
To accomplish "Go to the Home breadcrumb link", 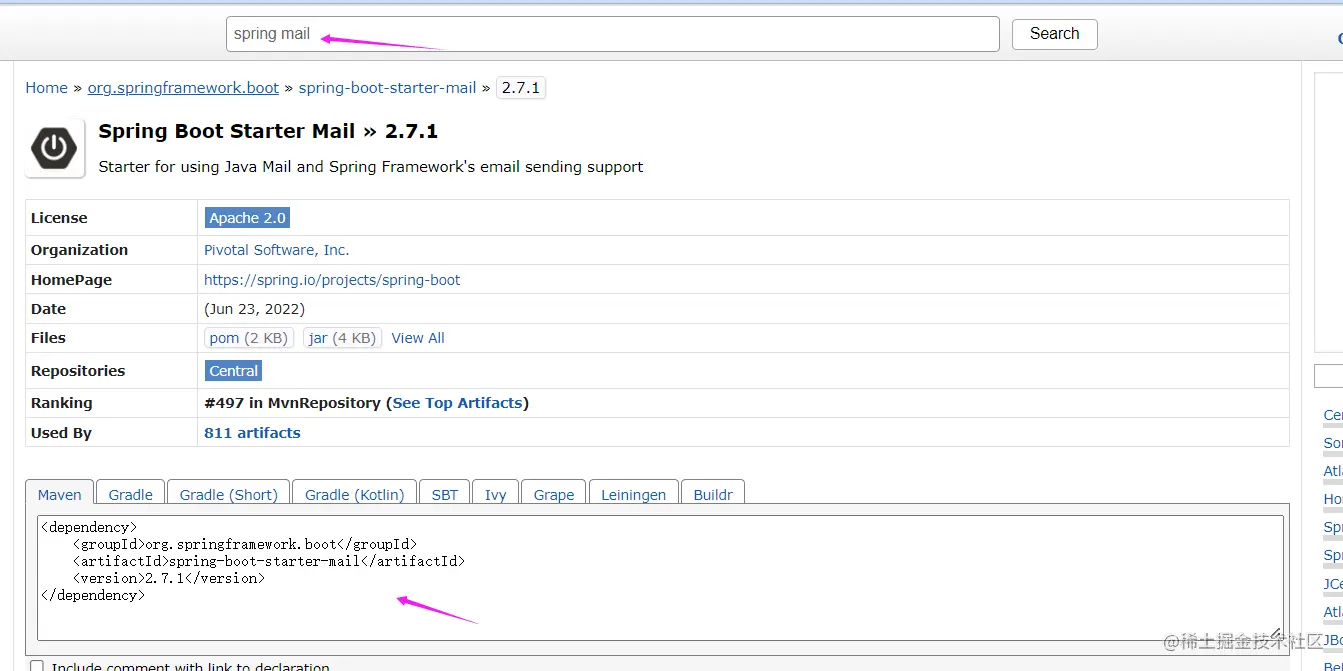I will coord(46,88).
